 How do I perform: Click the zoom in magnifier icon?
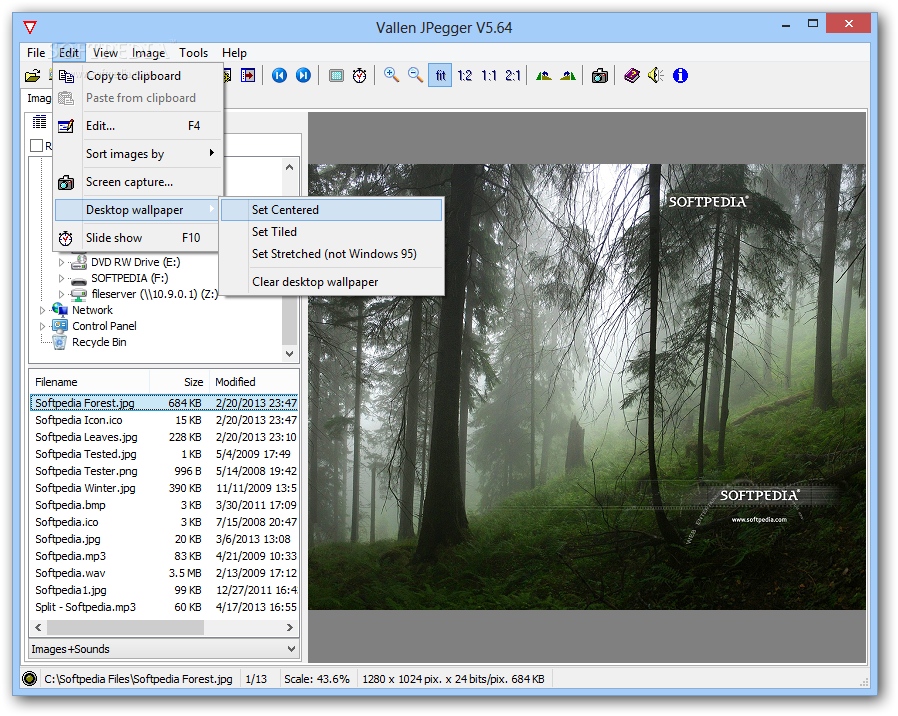392,76
